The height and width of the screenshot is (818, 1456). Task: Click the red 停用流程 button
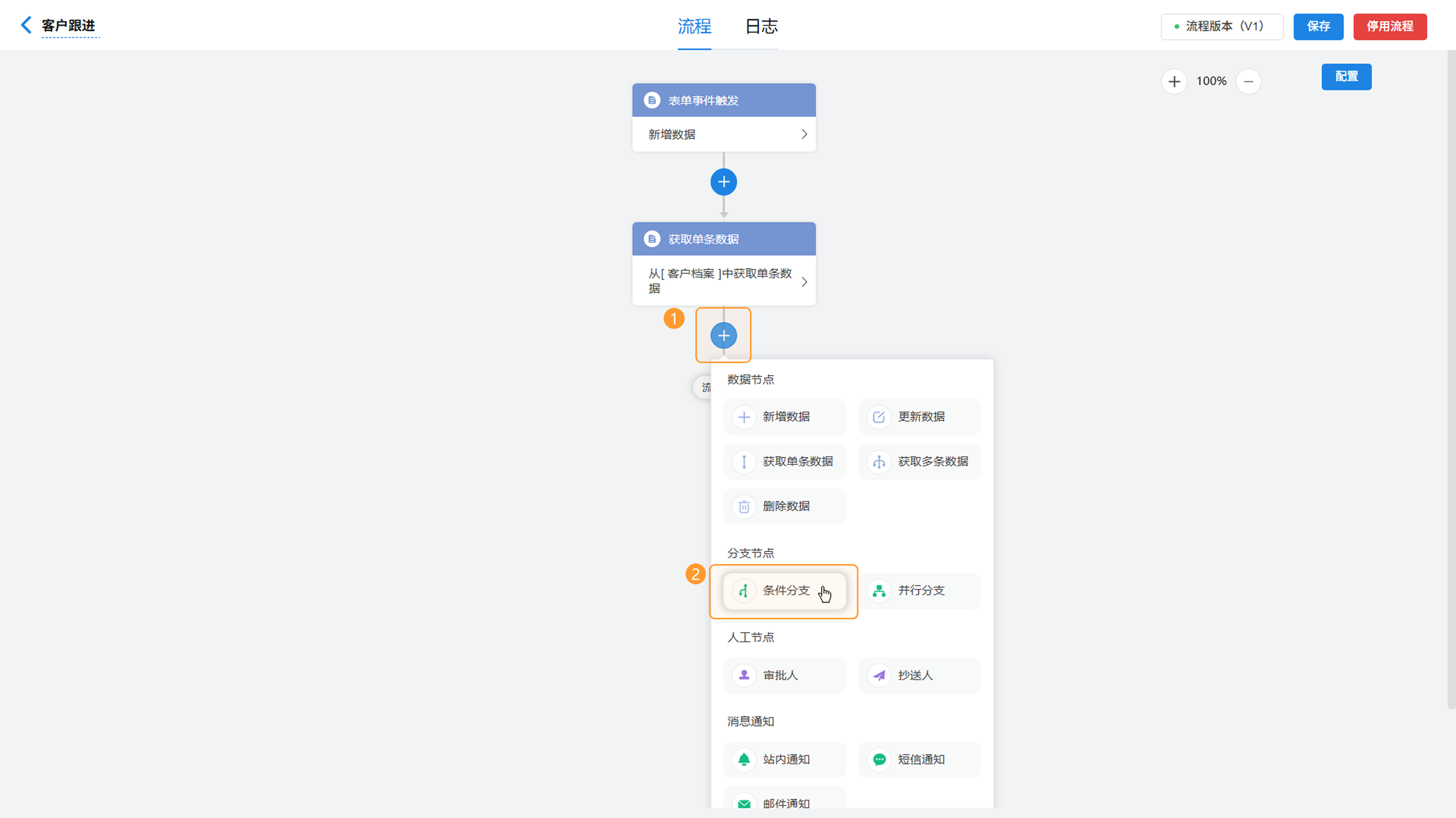1390,27
